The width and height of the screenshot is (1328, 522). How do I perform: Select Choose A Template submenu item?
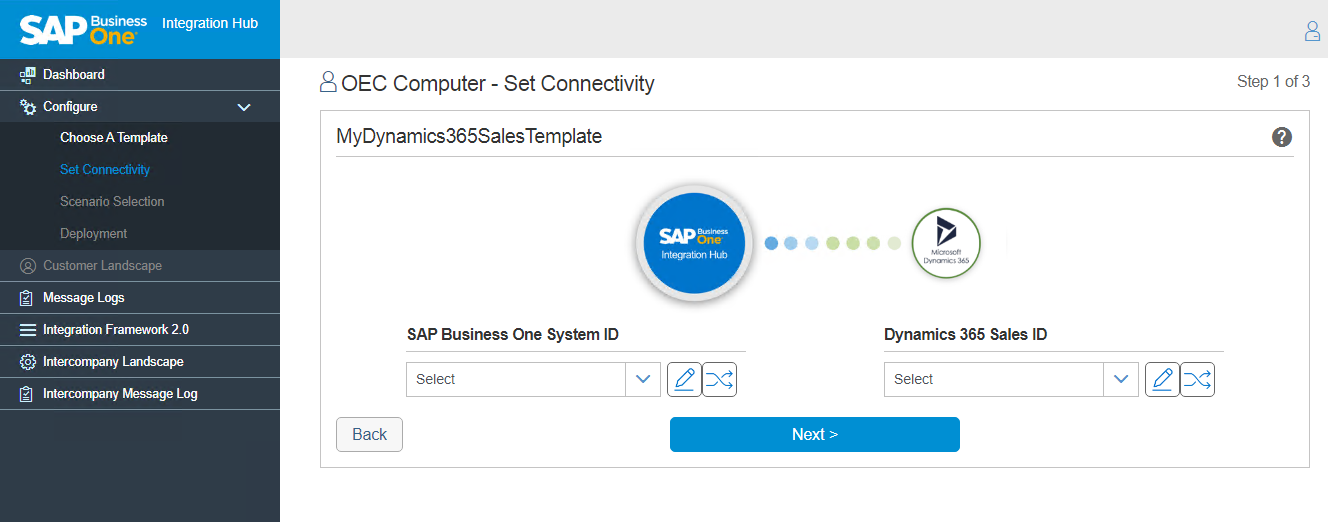click(x=113, y=138)
